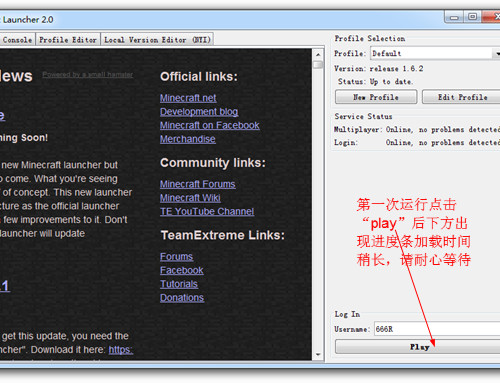
Task: Open the Merchandise link
Action: (188, 139)
